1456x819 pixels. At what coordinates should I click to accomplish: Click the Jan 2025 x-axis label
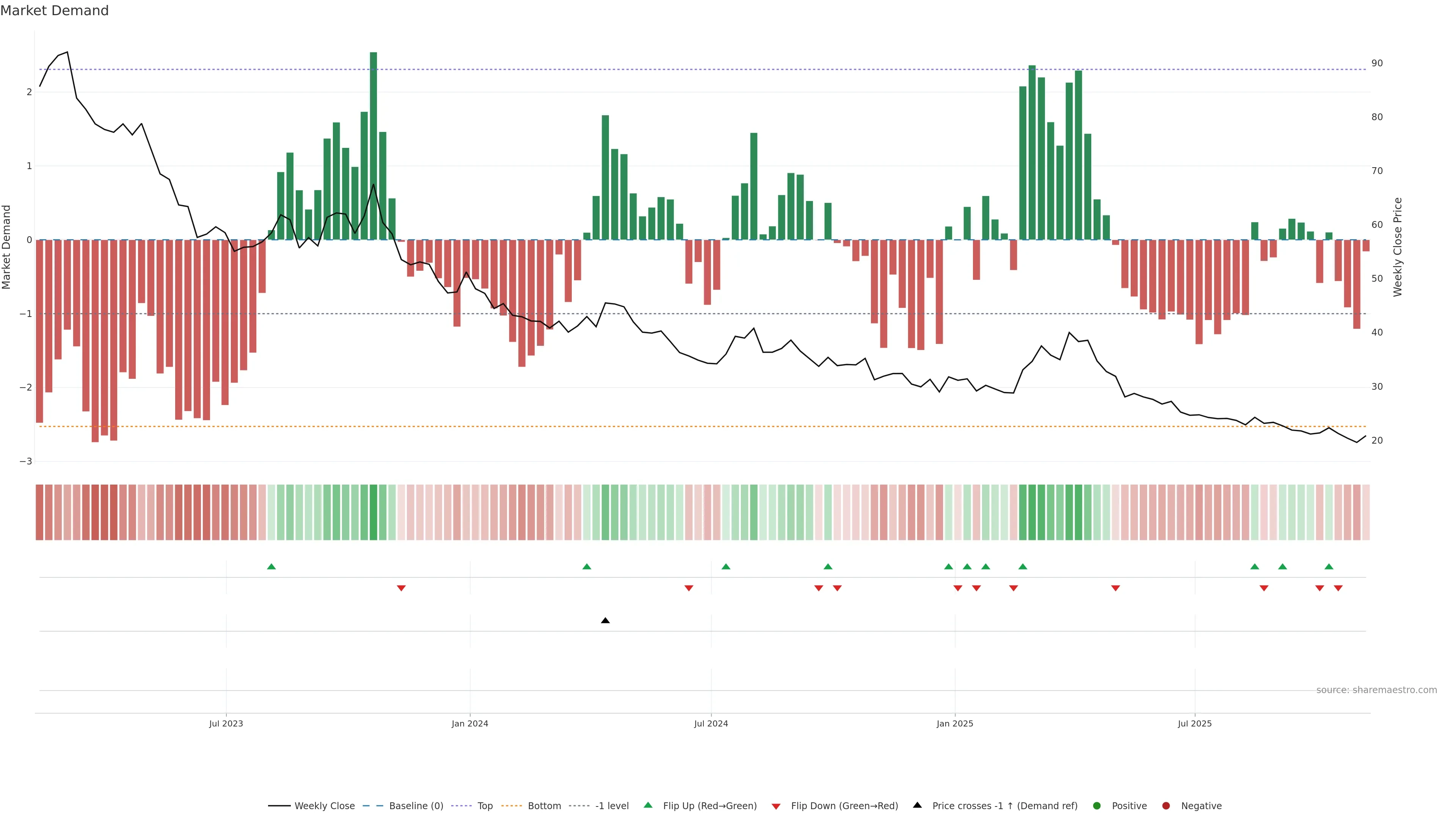(955, 723)
